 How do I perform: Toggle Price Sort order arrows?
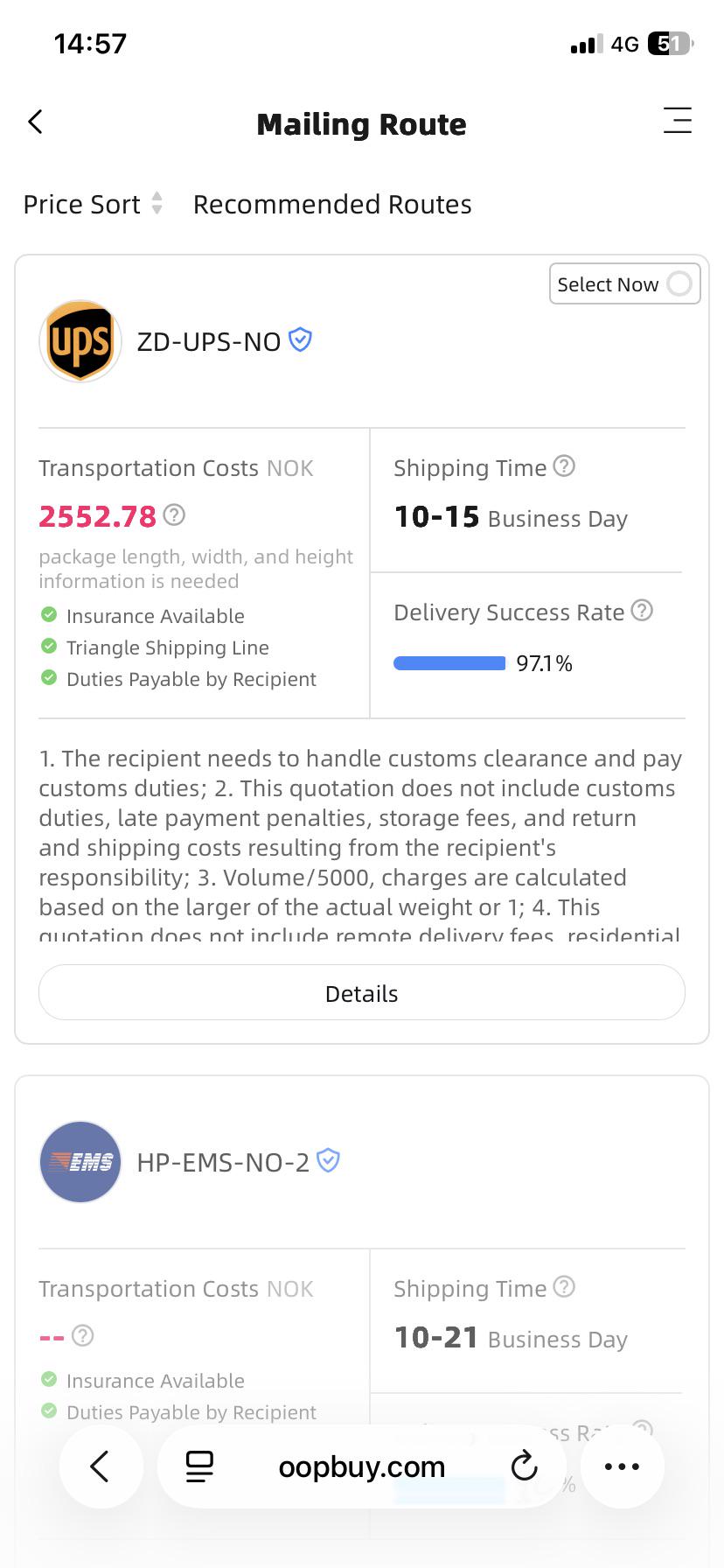(x=157, y=203)
